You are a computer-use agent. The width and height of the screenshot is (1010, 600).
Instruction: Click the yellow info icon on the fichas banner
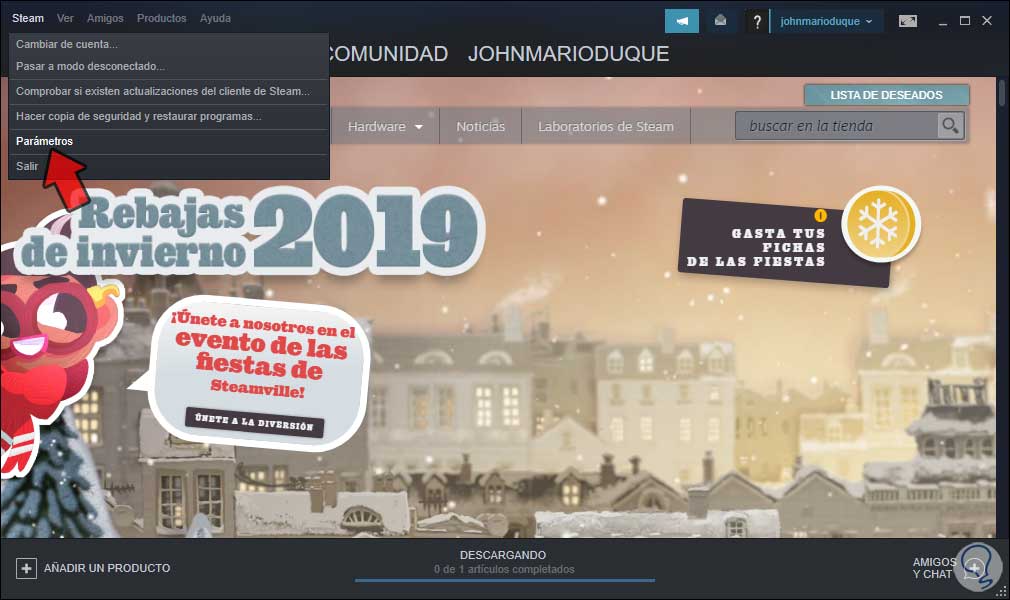tap(820, 215)
